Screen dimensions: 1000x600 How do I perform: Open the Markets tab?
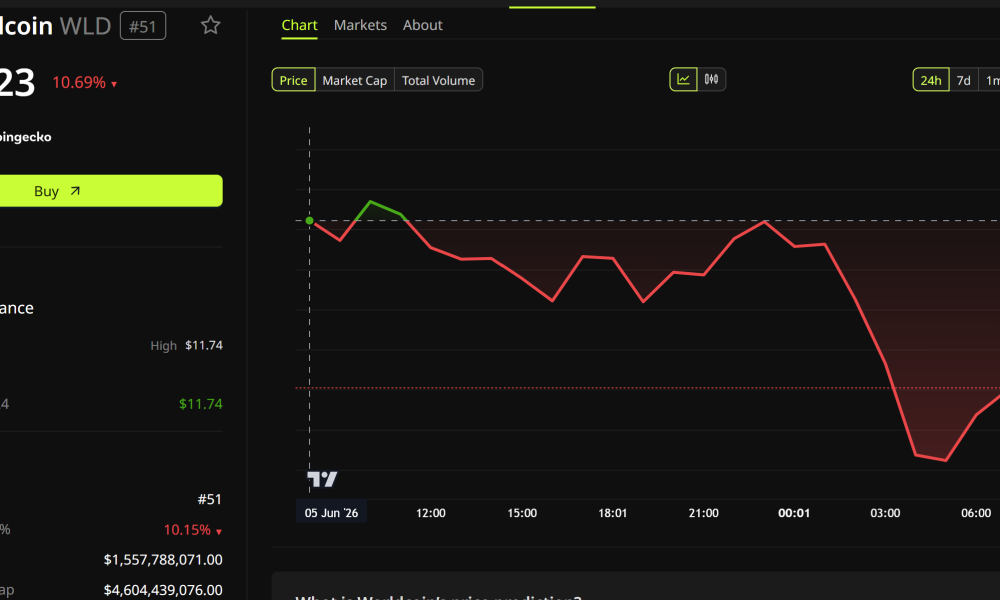[x=360, y=25]
